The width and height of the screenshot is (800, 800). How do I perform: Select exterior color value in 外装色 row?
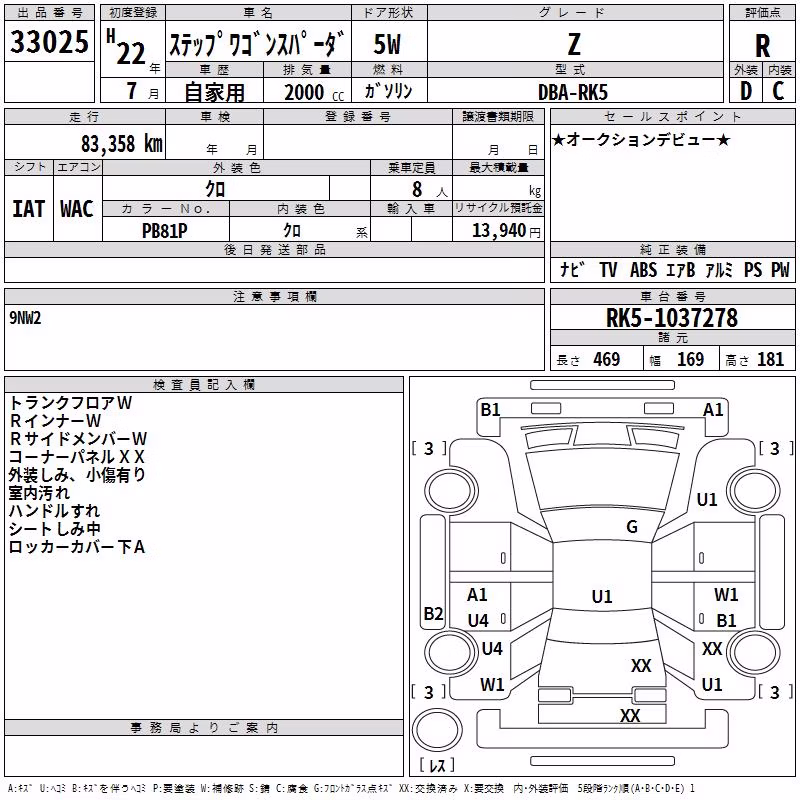(x=215, y=189)
